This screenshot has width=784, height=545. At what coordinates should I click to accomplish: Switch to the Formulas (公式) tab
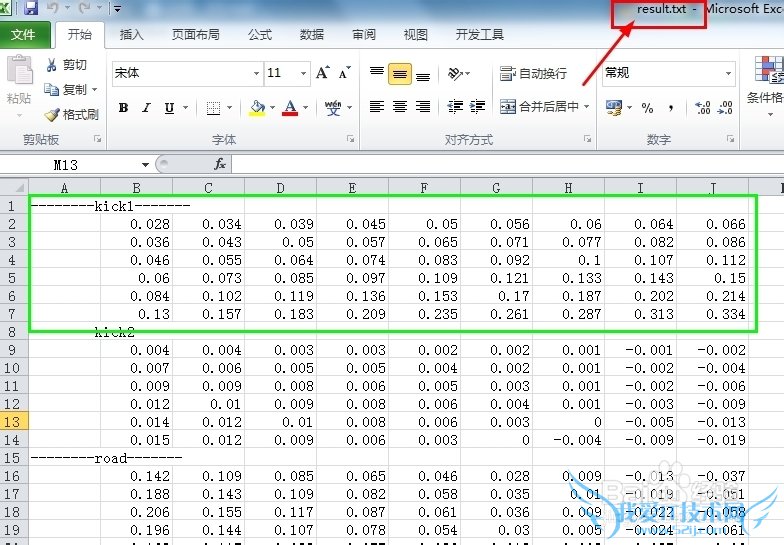259,35
